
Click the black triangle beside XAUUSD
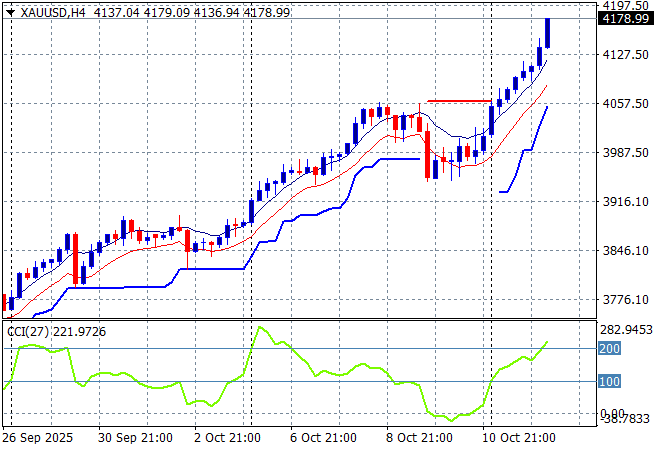point(10,12)
